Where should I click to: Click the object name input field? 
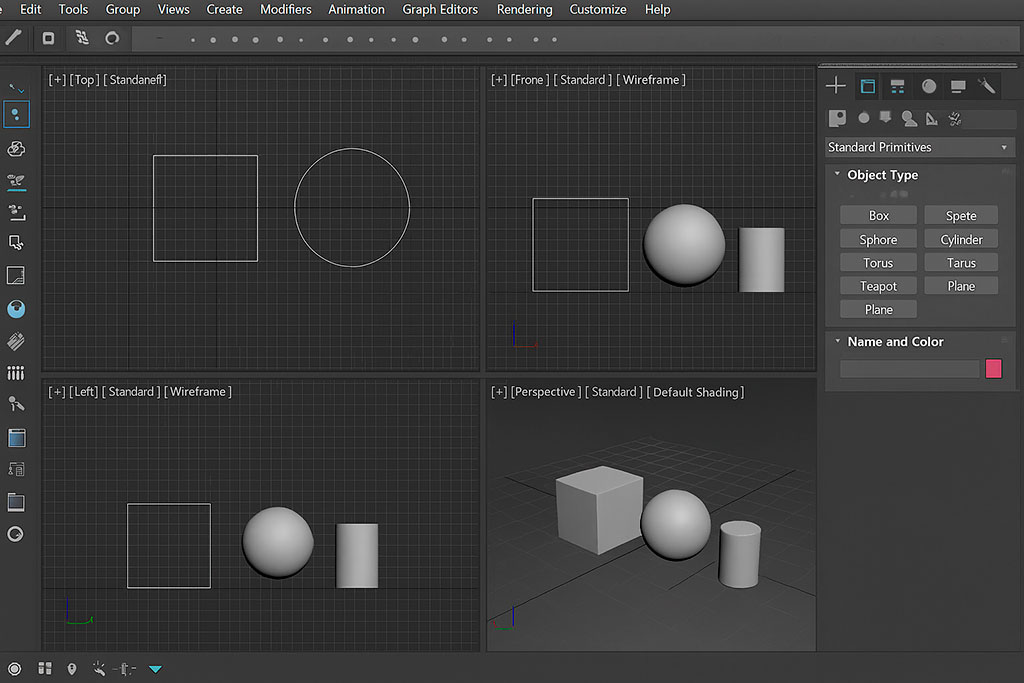click(909, 369)
